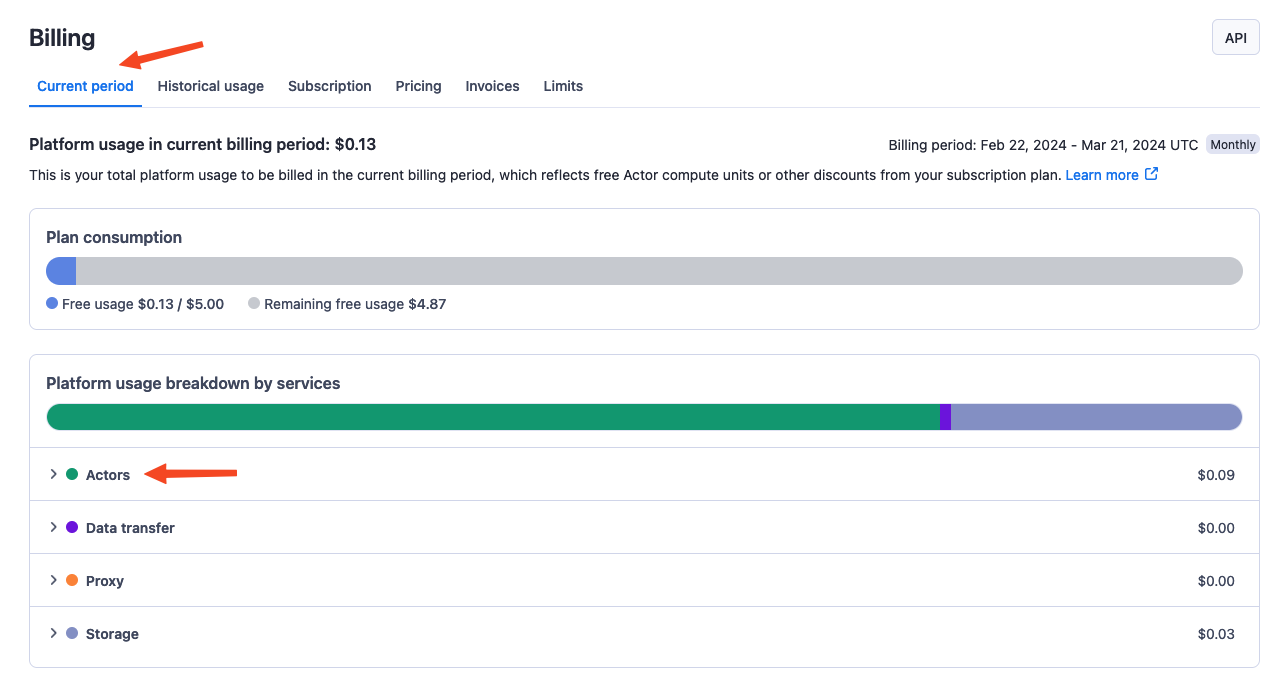
Task: Expand the Data transfer usage row
Action: point(53,527)
